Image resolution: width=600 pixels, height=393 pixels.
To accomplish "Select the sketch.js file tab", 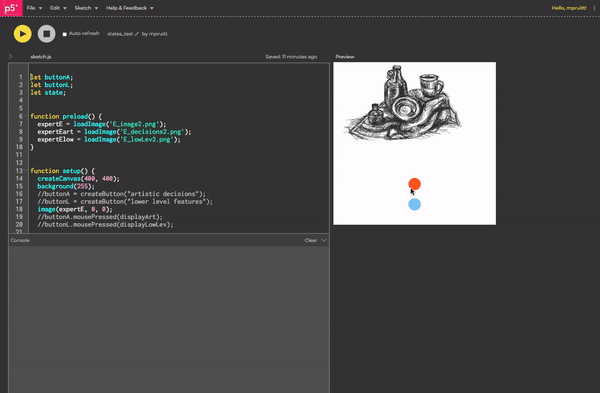I will [41, 57].
